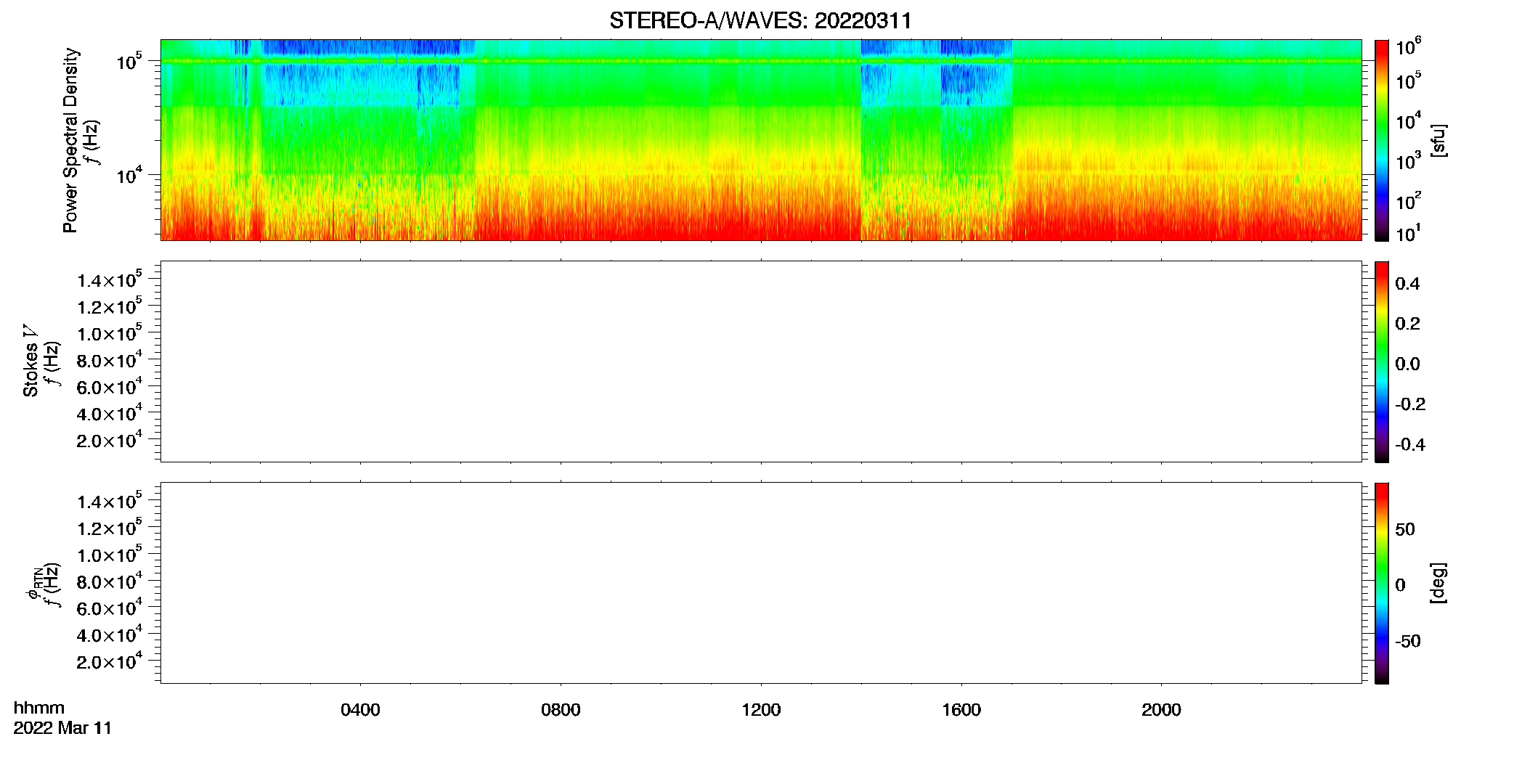Click the Stokes V color bar
1522x784 pixels.
click(1382, 362)
